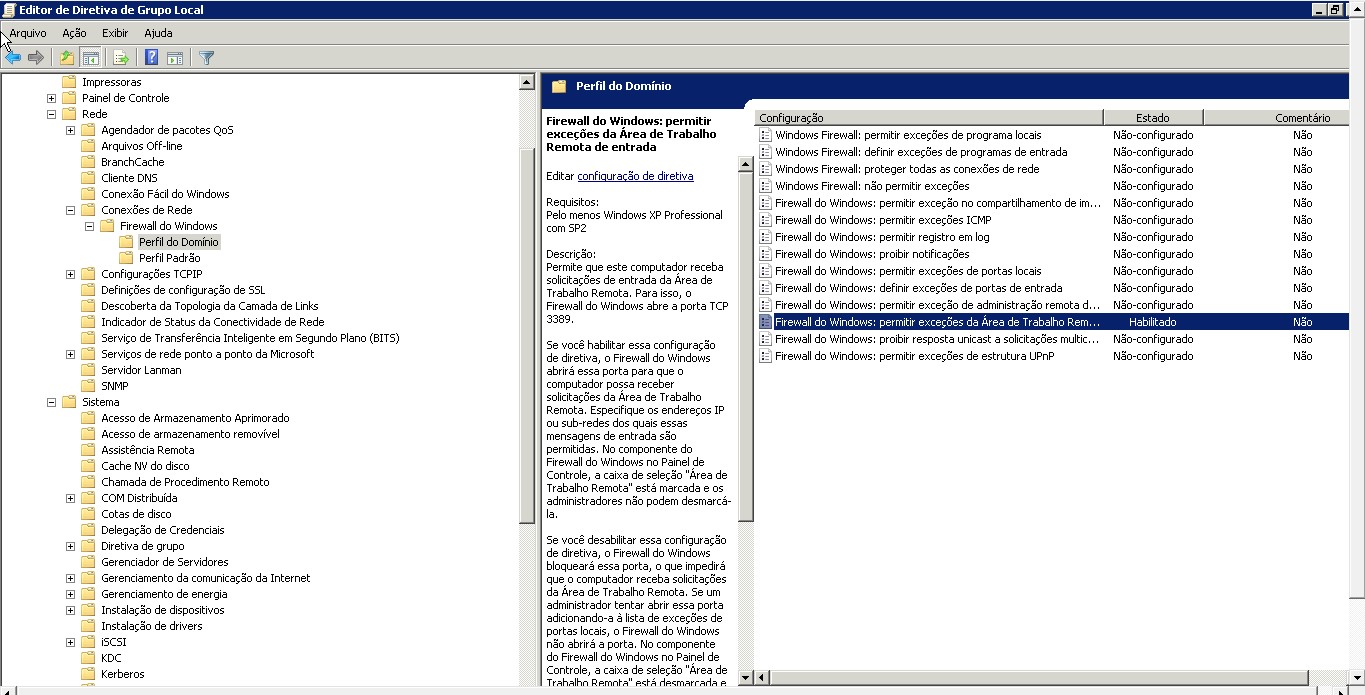Click the policy icon beside 'permitir registro em log'

(x=765, y=237)
